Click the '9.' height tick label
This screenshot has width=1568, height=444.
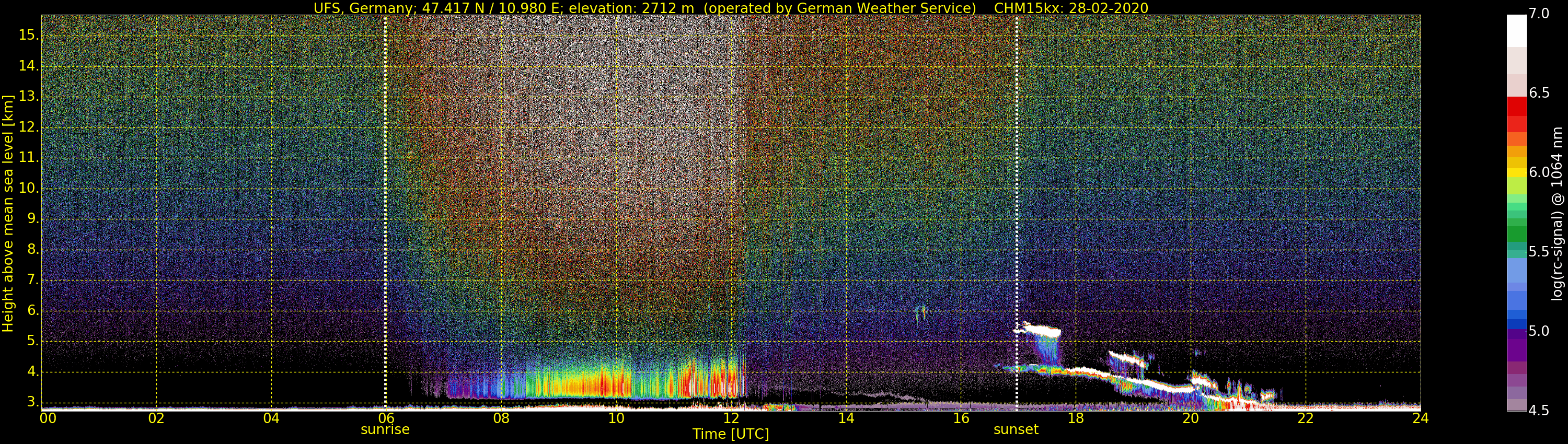coord(32,219)
